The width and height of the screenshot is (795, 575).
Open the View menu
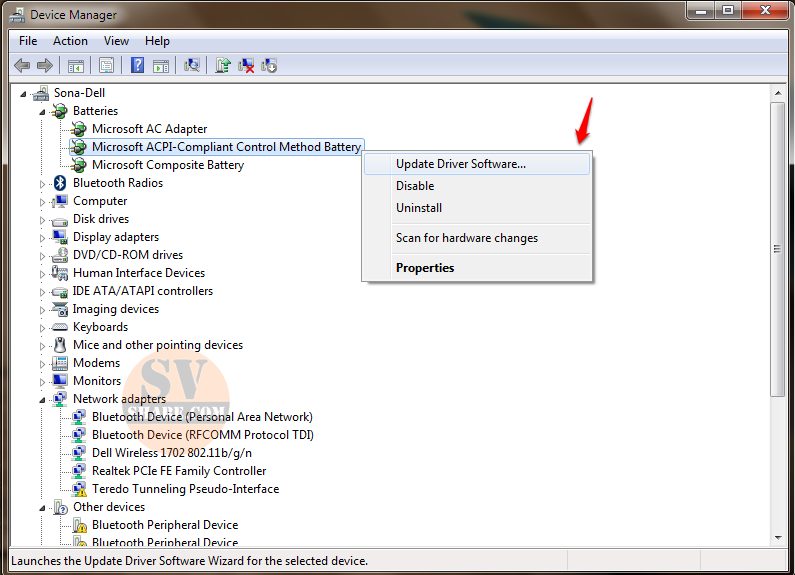[x=116, y=41]
